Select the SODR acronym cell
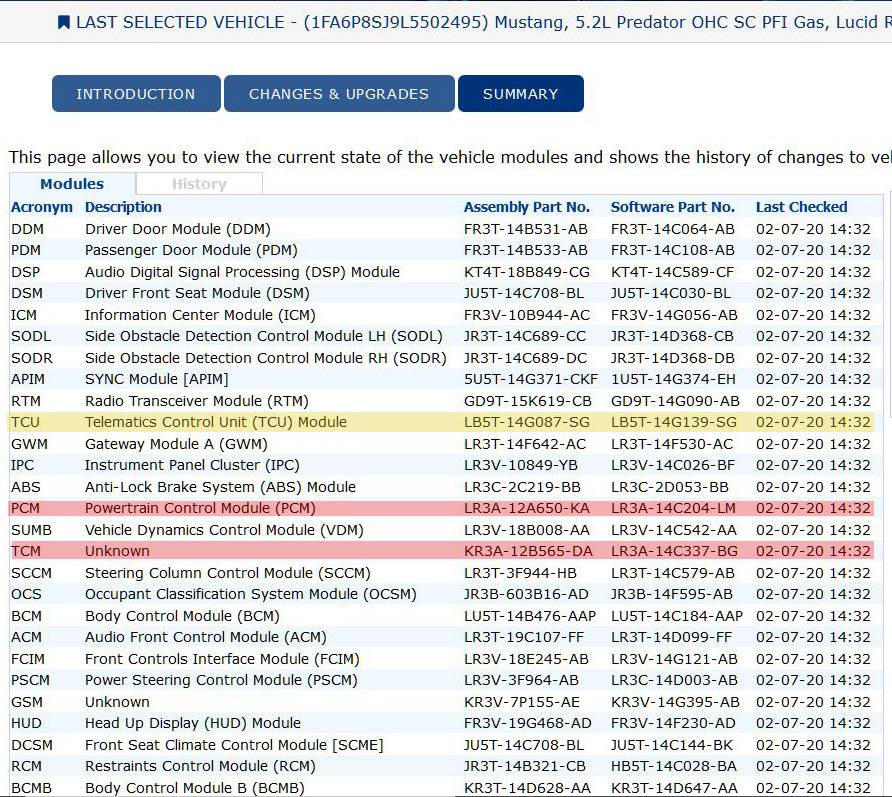Viewport: 892px width, 797px height. 32,358
